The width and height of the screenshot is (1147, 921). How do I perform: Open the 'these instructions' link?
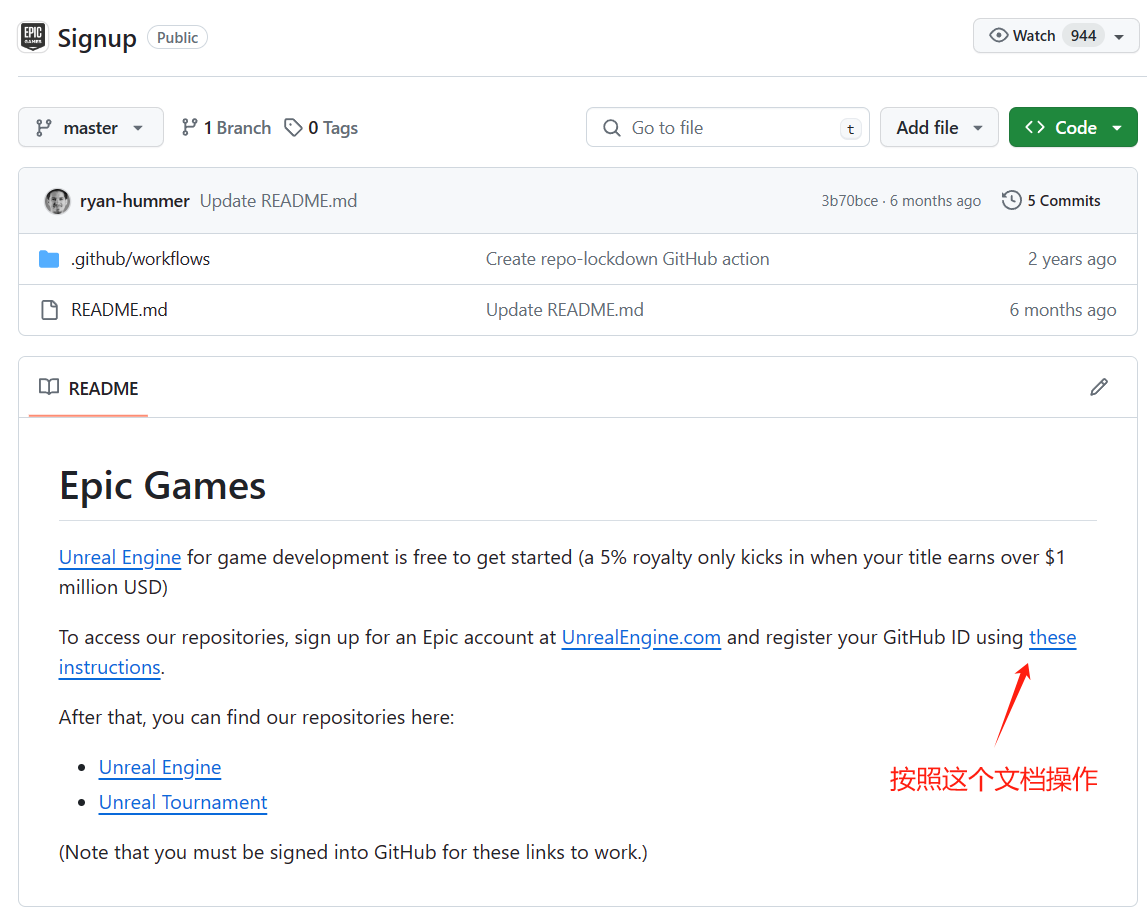point(1053,637)
